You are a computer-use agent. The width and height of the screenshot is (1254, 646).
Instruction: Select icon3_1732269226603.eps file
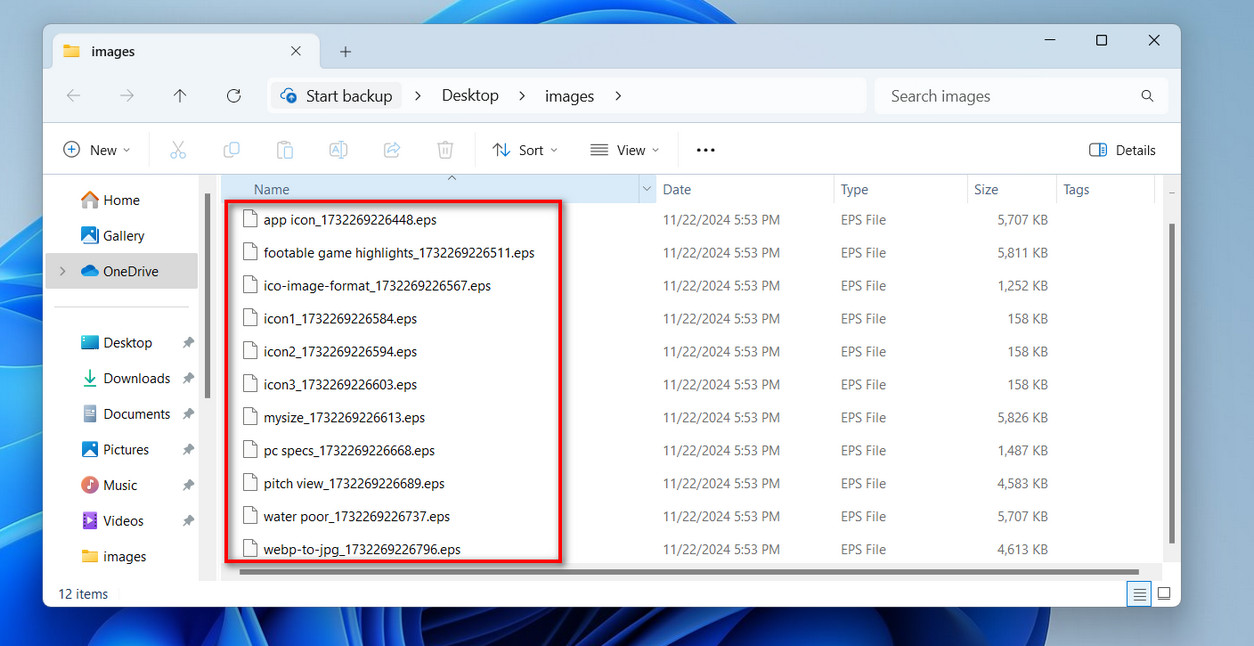(x=330, y=385)
